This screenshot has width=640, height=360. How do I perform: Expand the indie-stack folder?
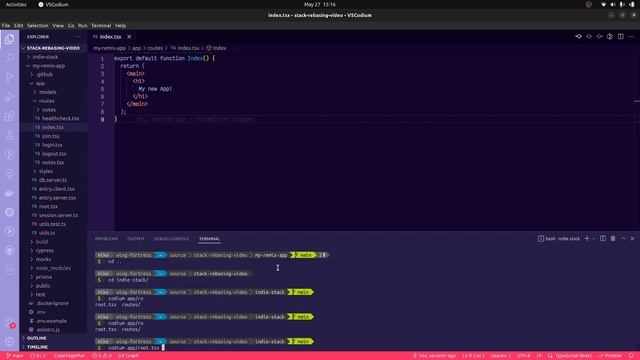pyautogui.click(x=45, y=57)
